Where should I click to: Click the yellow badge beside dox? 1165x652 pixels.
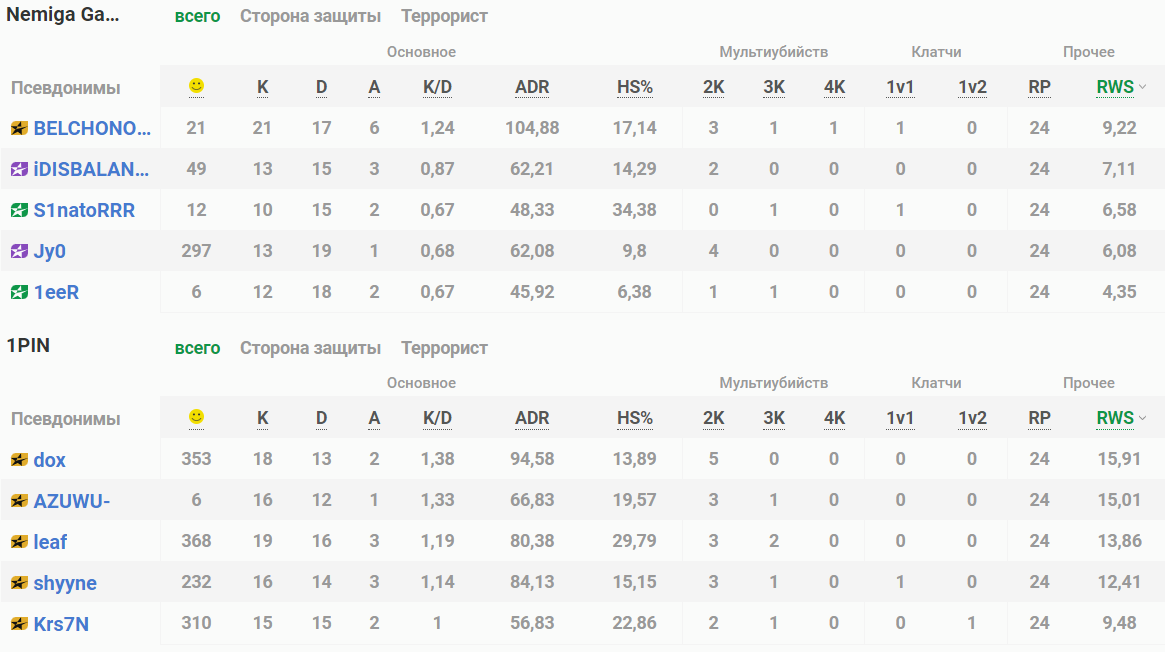click(x=19, y=460)
